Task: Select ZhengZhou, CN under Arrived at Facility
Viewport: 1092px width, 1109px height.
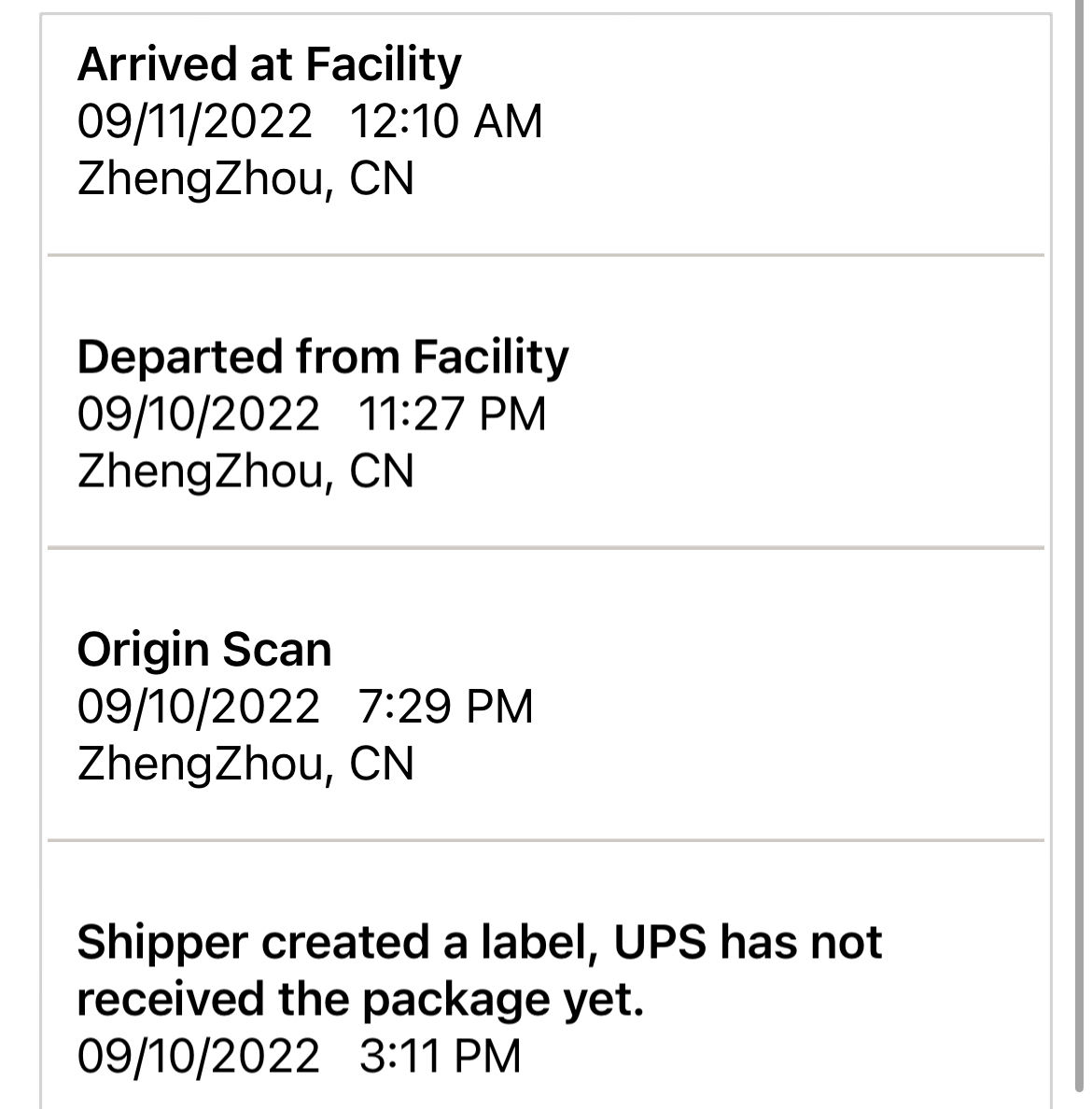Action: [245, 178]
